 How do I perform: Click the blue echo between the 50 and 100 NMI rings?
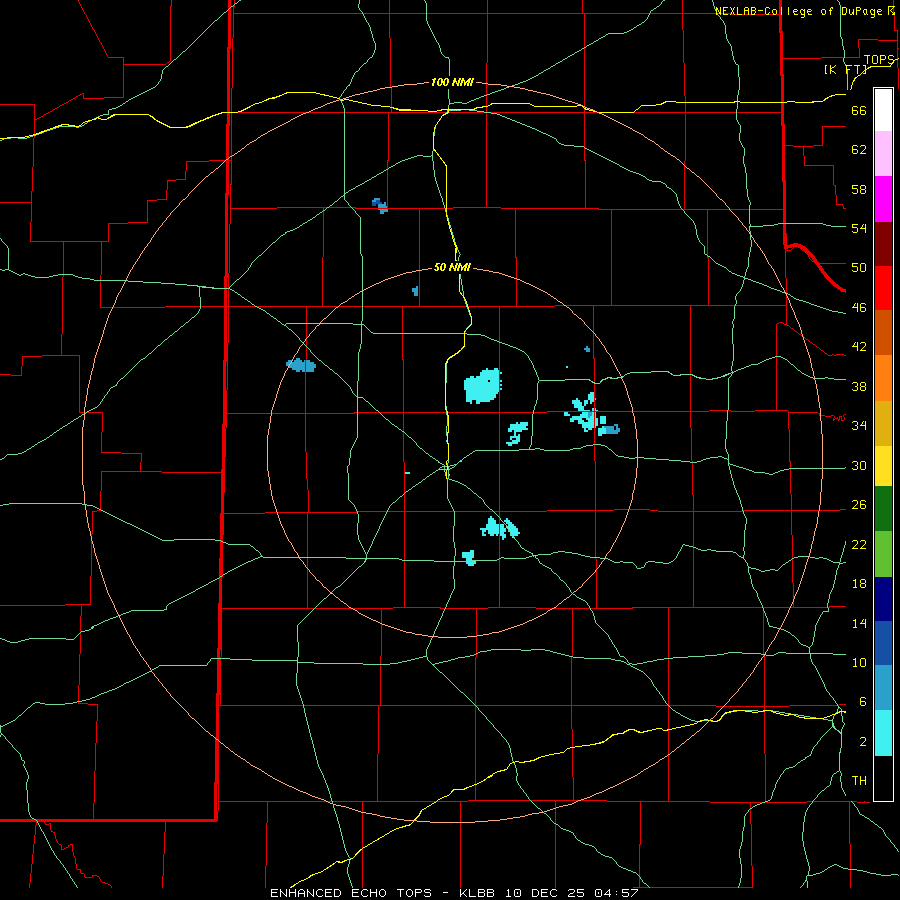(x=380, y=205)
